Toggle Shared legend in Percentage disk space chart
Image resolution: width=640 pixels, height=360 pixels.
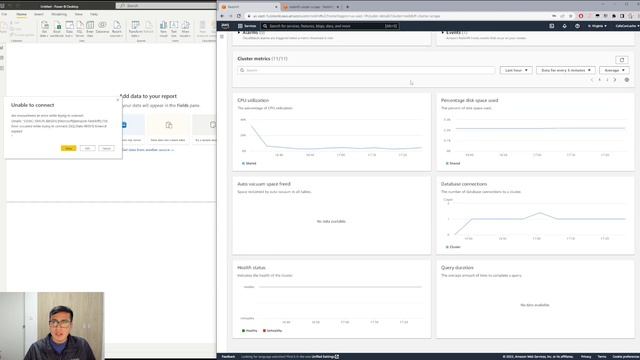453,163
